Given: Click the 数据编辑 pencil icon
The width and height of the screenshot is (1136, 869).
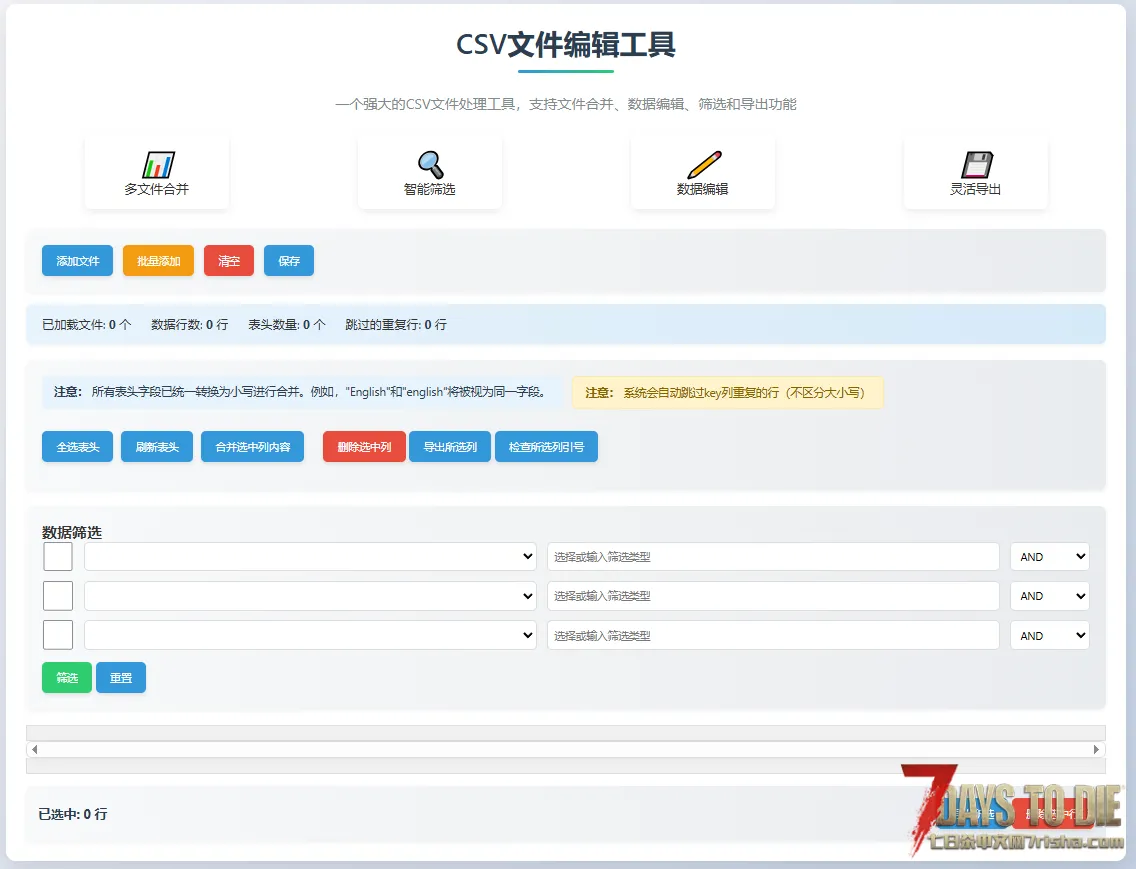Looking at the screenshot, I should (x=703, y=165).
